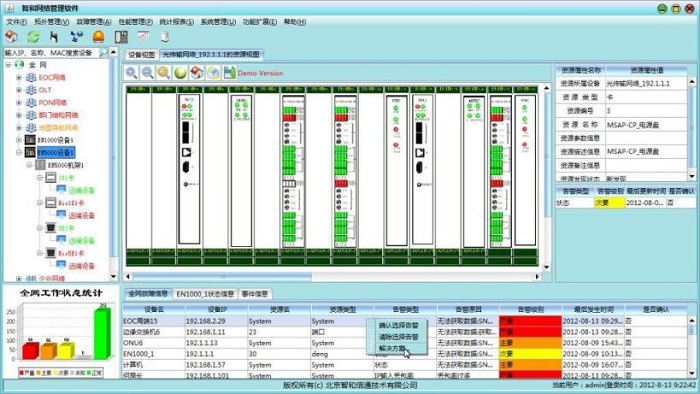Select the 边缘交换机6 alarm row
Image resolution: width=700 pixels, height=394 pixels.
tap(405, 332)
